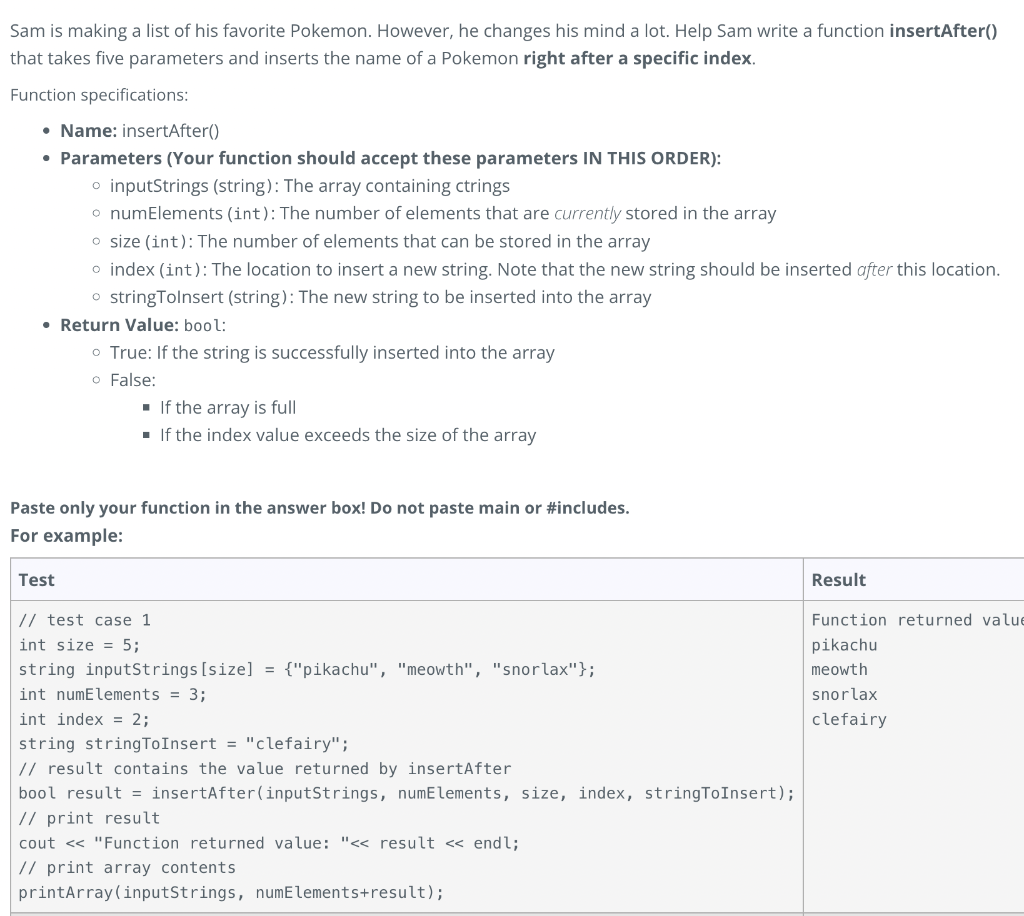Screen dimensions: 1024x916
Task: Click the 'size (int)' parameter description line
Action: click(x=380, y=242)
